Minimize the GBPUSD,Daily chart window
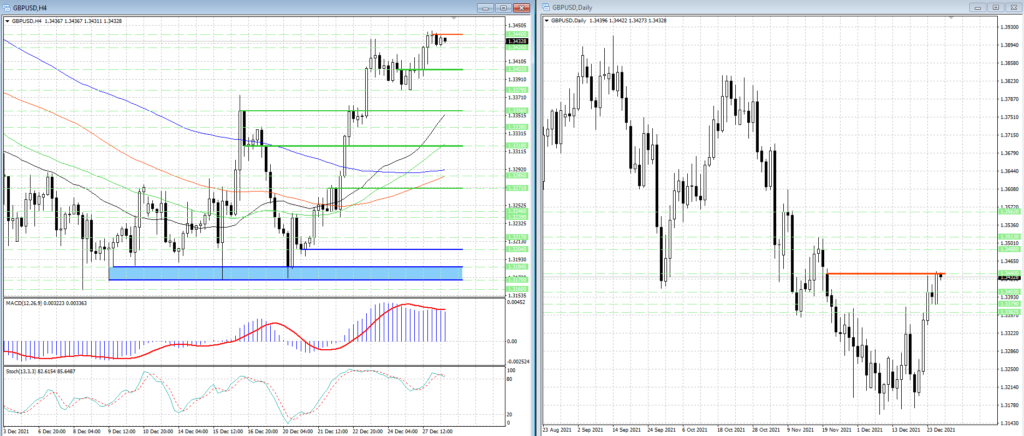1024x436 pixels. click(x=979, y=7)
